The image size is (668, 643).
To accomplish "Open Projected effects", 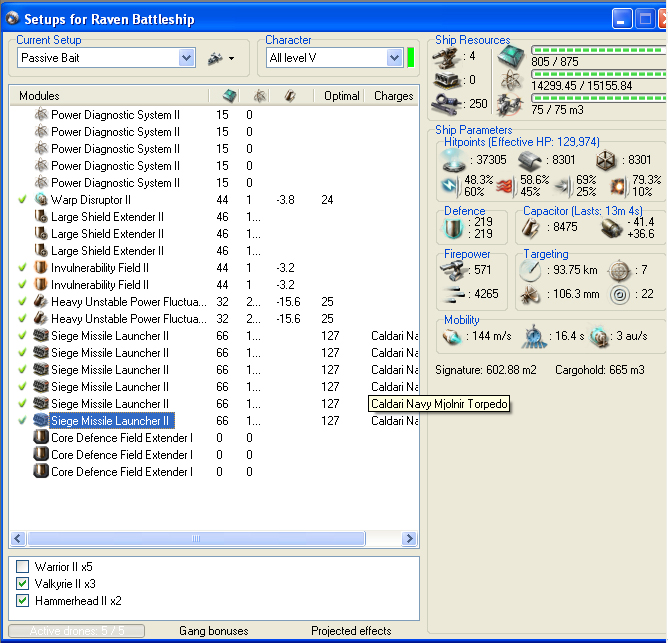I will 351,631.
